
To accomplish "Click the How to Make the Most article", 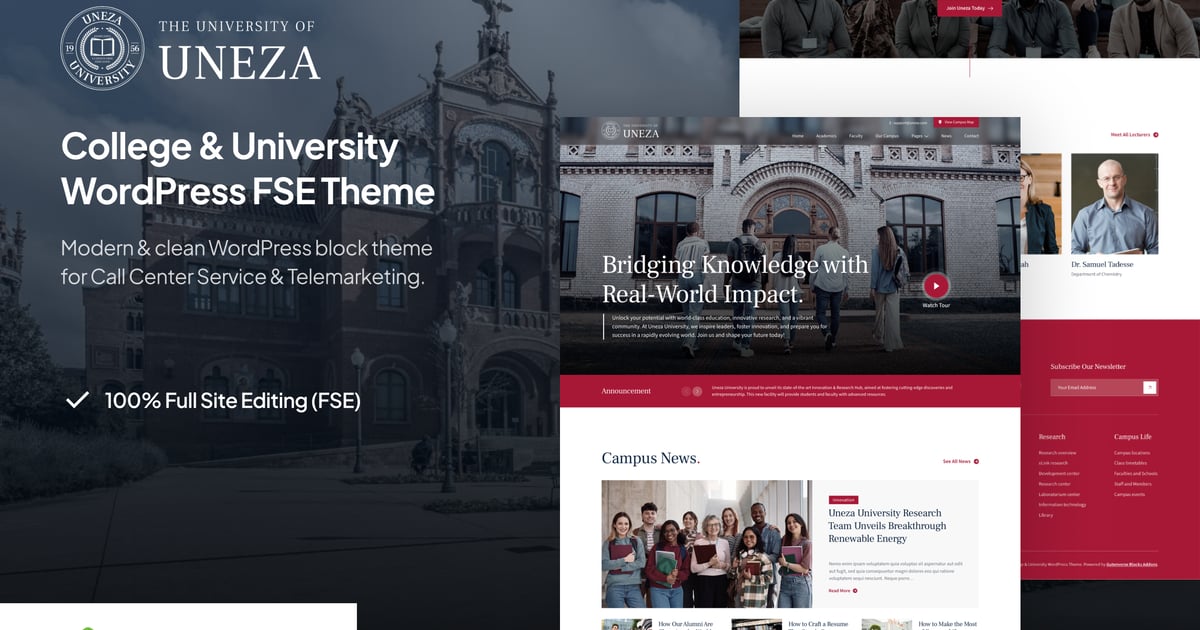I will (x=948, y=624).
